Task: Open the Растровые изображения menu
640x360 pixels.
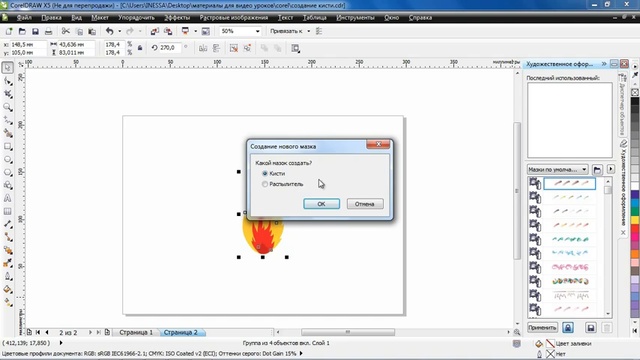Action: coord(233,18)
